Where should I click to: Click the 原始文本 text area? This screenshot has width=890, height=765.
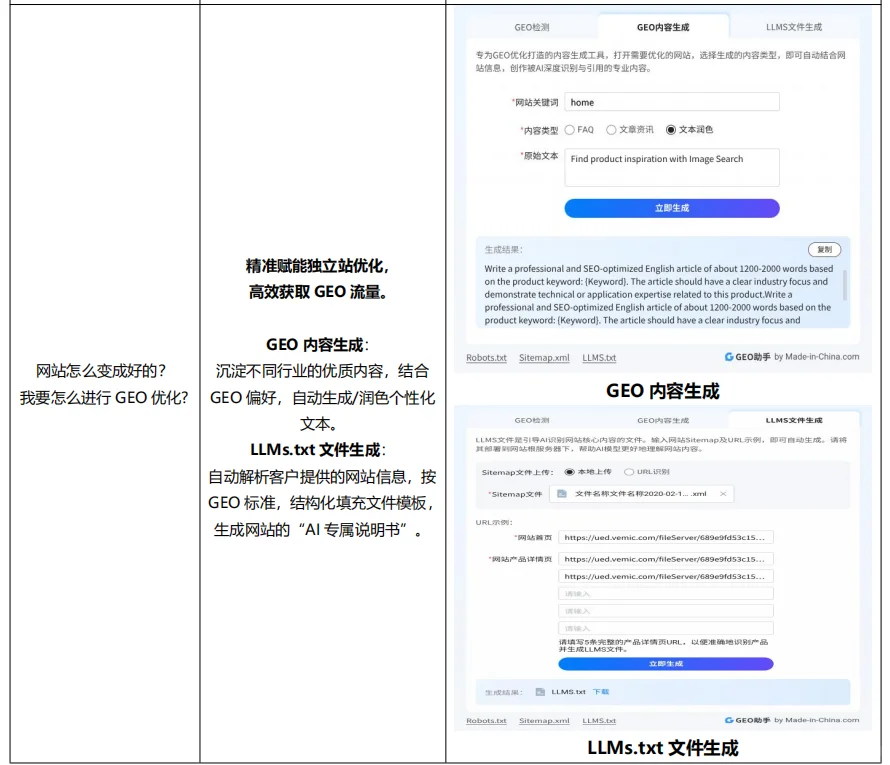pos(671,167)
